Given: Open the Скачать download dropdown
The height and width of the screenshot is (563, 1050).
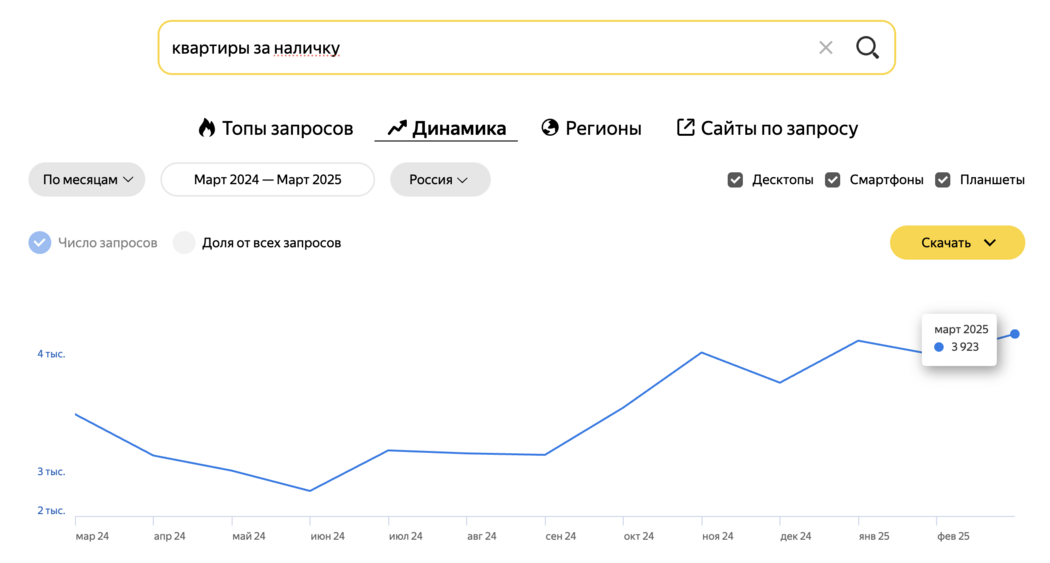Looking at the screenshot, I should click(x=958, y=242).
